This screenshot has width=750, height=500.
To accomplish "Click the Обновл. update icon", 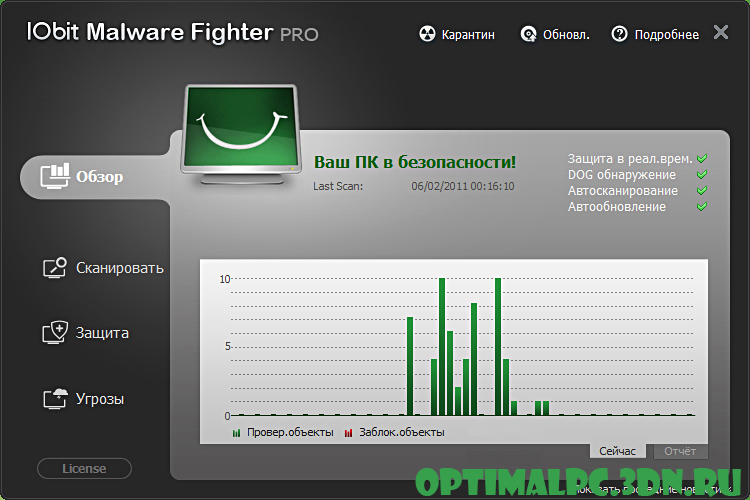I will (x=529, y=34).
